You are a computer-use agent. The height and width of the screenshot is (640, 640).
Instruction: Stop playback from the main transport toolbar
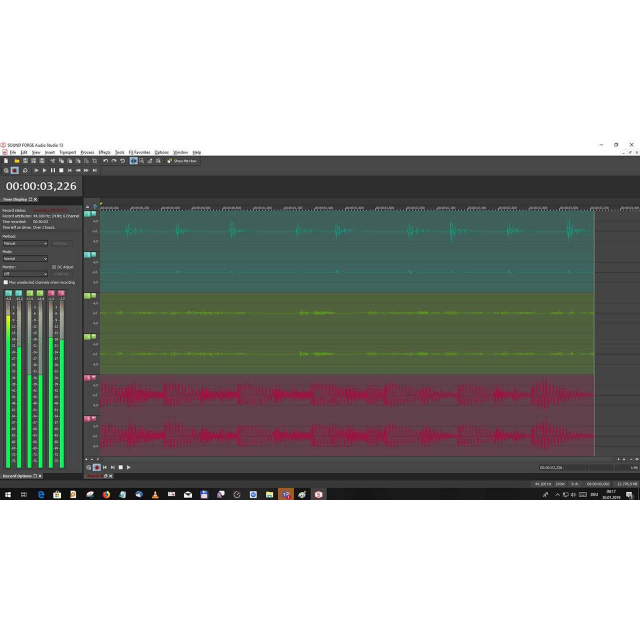(x=60, y=171)
